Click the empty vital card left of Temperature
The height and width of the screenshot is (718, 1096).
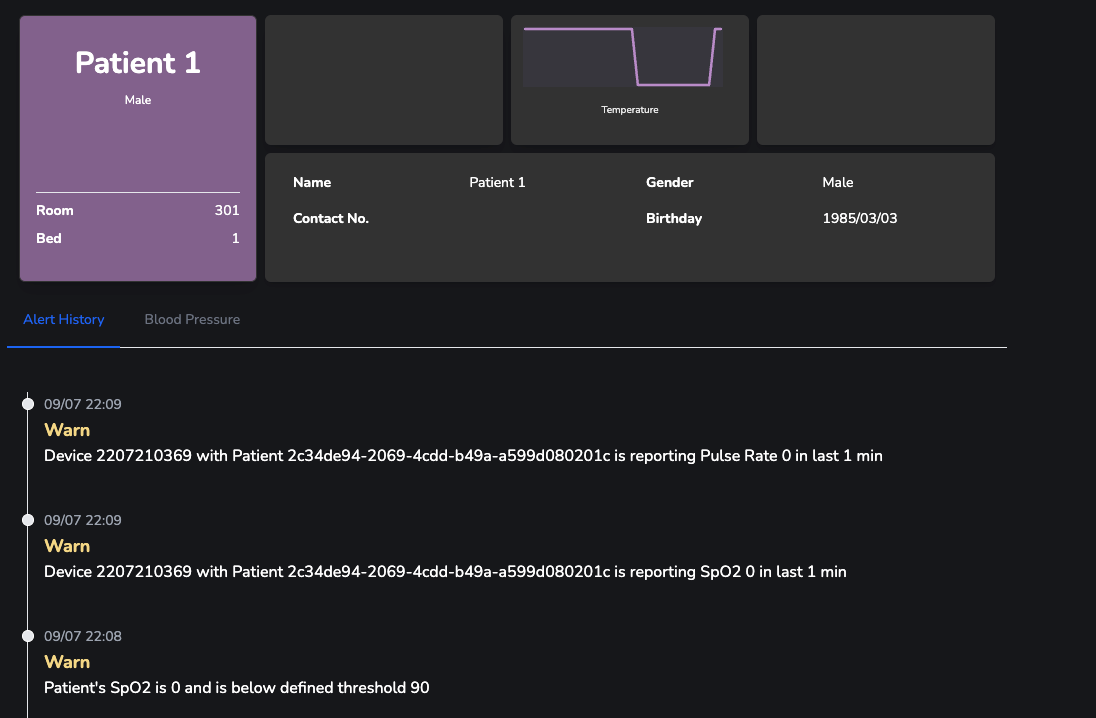click(x=383, y=79)
